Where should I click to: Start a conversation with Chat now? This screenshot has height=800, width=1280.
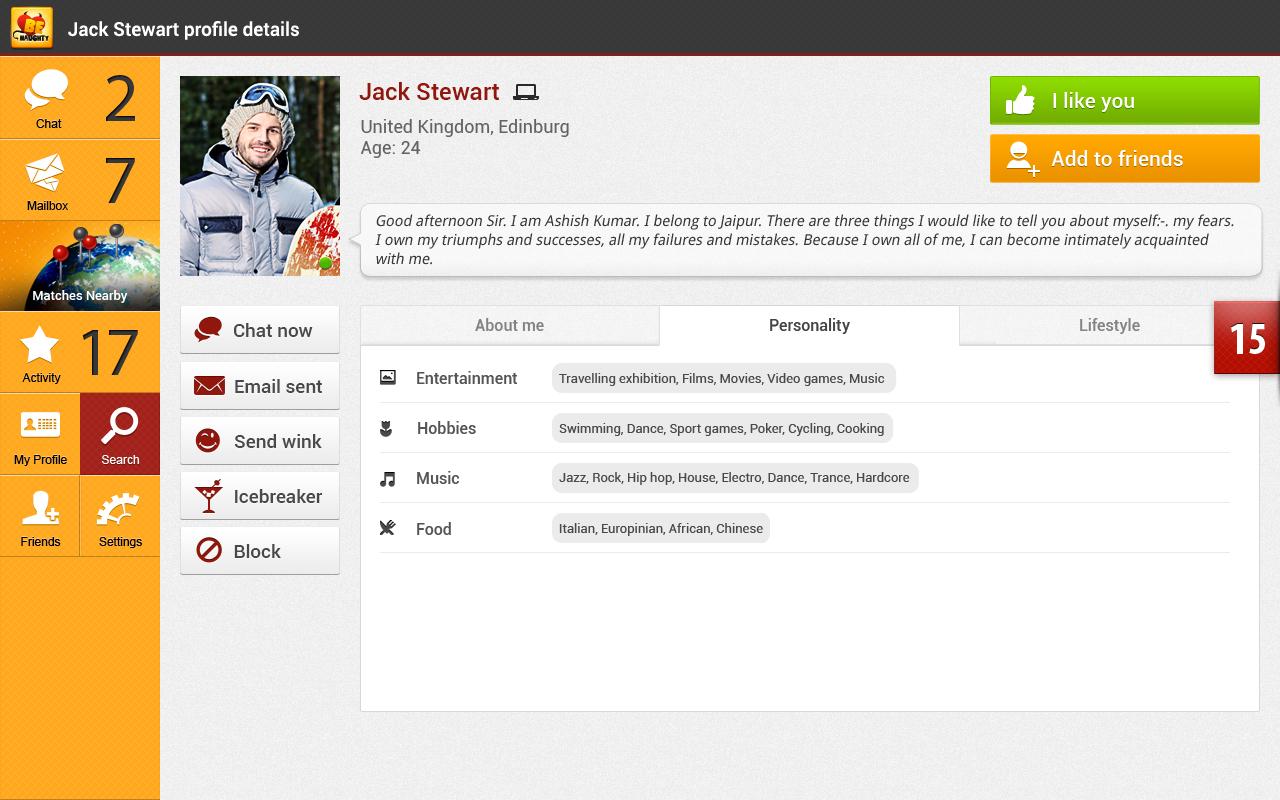point(260,330)
